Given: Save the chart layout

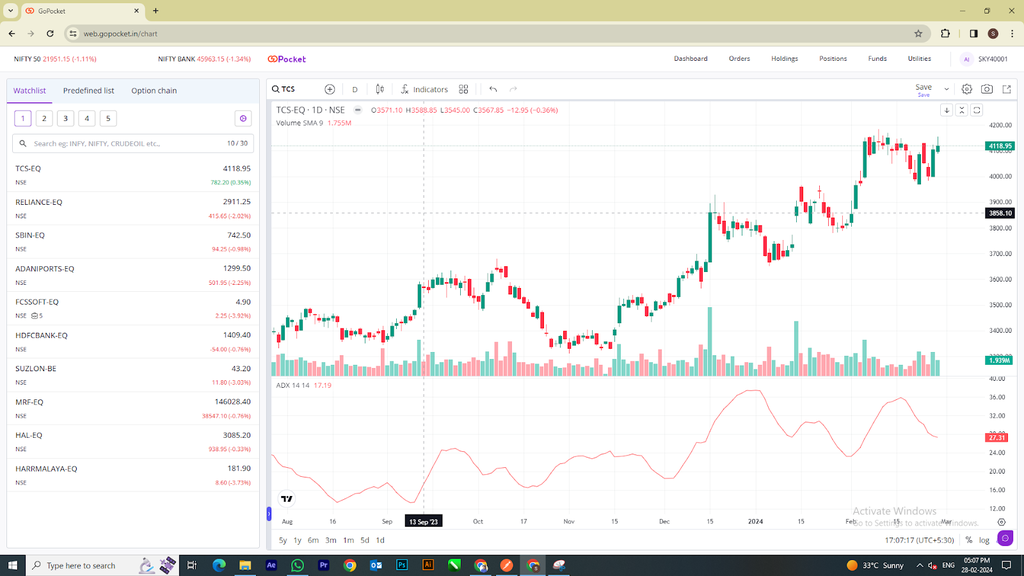Looking at the screenshot, I should pos(923,89).
